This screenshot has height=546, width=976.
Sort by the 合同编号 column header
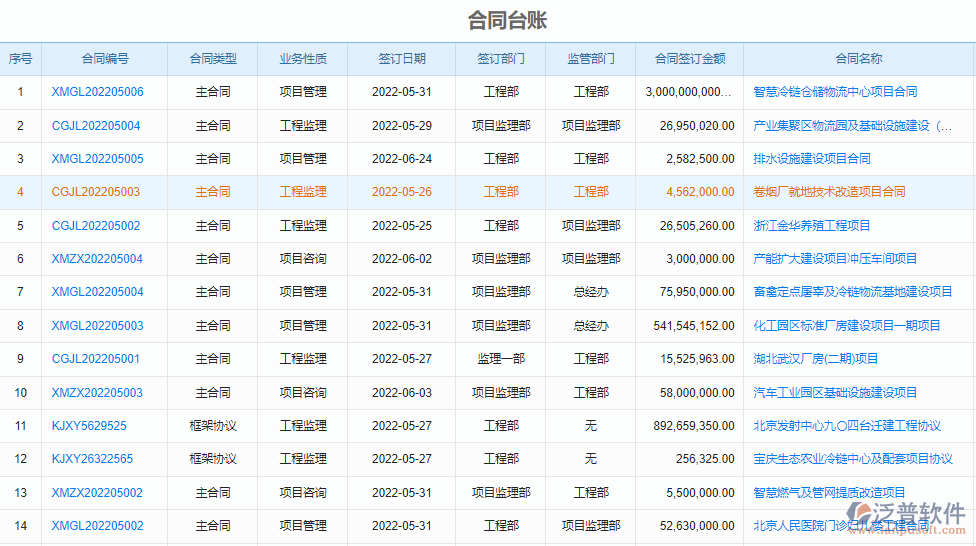105,59
